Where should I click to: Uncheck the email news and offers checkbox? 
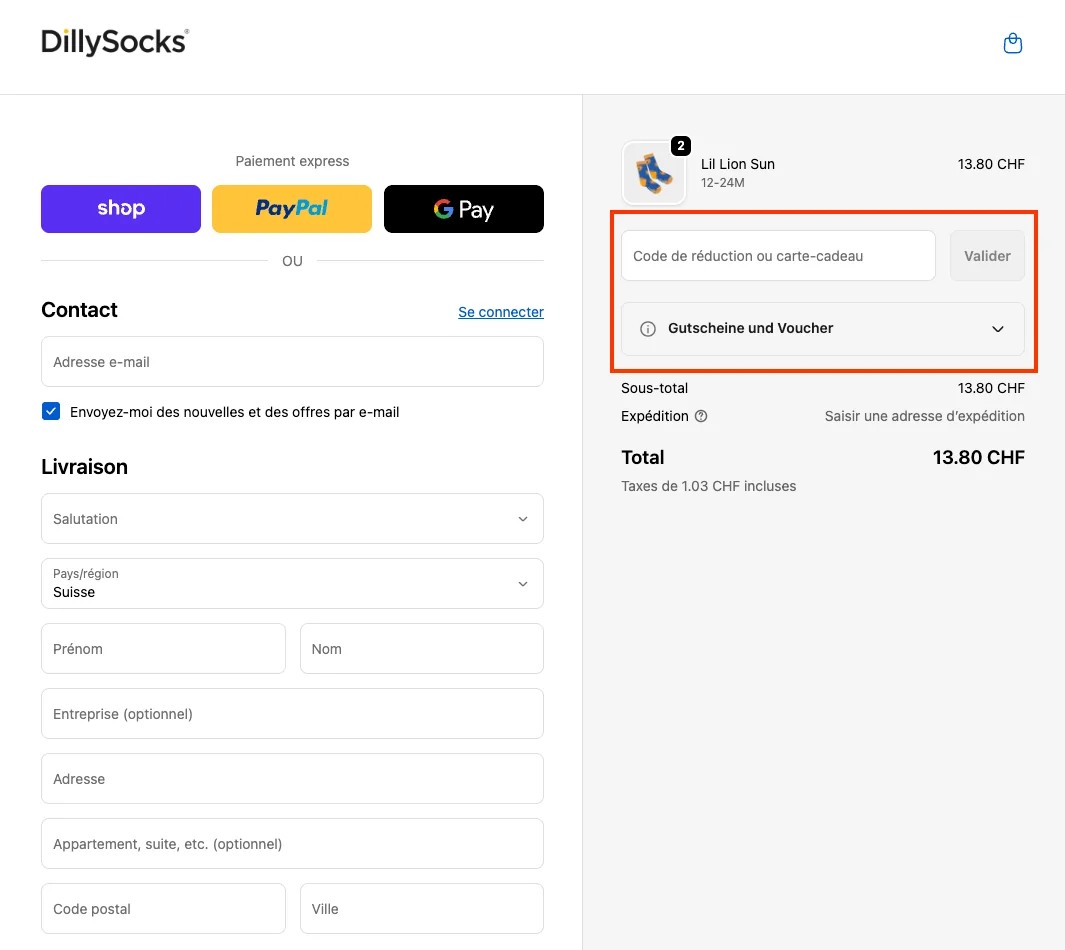click(50, 411)
